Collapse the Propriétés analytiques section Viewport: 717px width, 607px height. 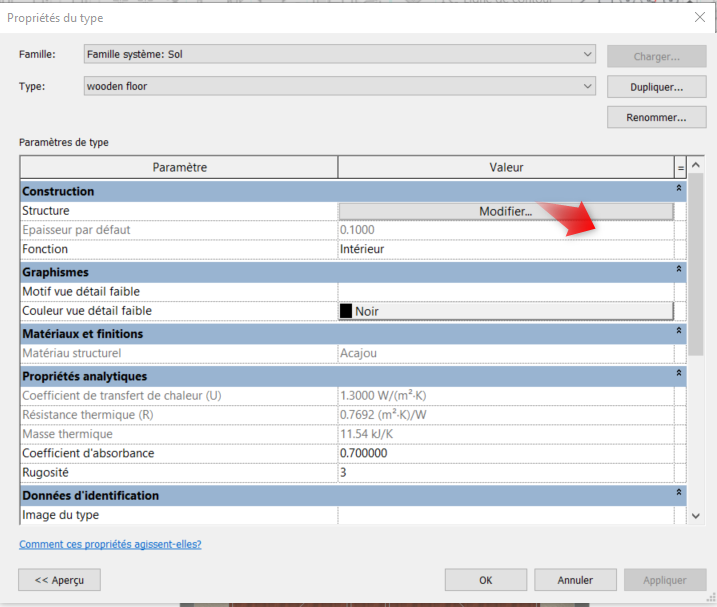coord(680,374)
